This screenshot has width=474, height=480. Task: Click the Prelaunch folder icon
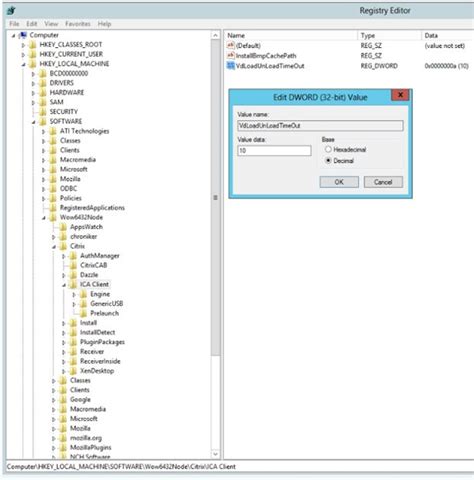coord(83,314)
